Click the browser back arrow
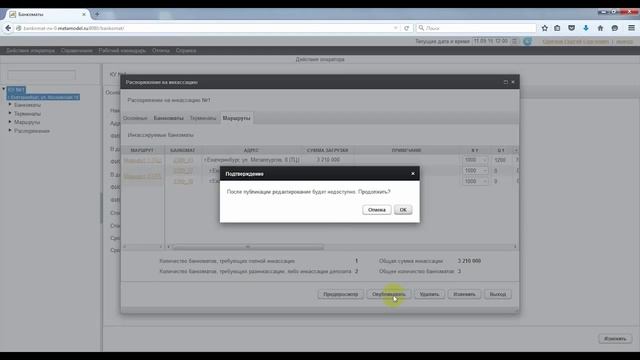Image resolution: width=640 pixels, height=360 pixels. tap(8, 28)
